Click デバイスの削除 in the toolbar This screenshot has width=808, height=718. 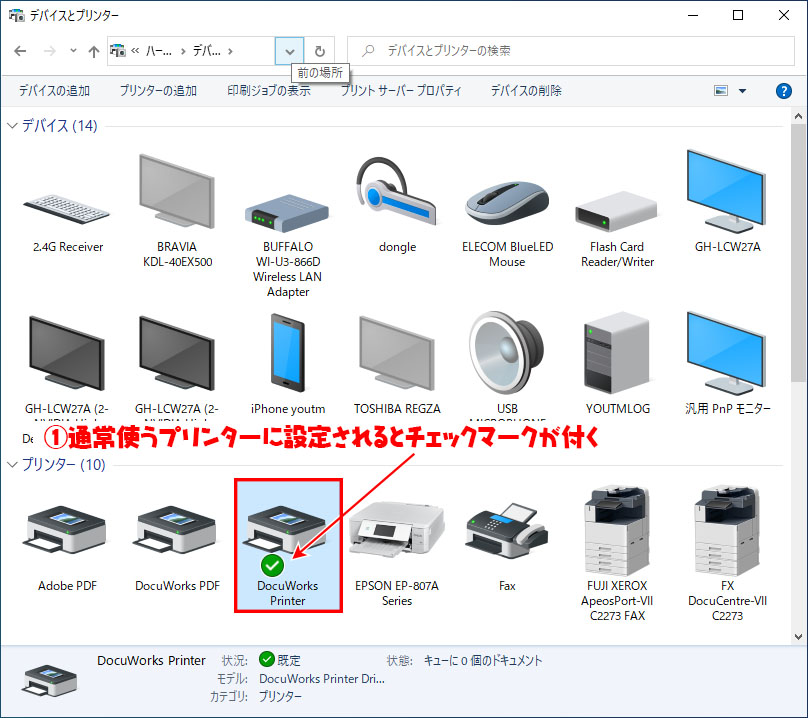(526, 91)
